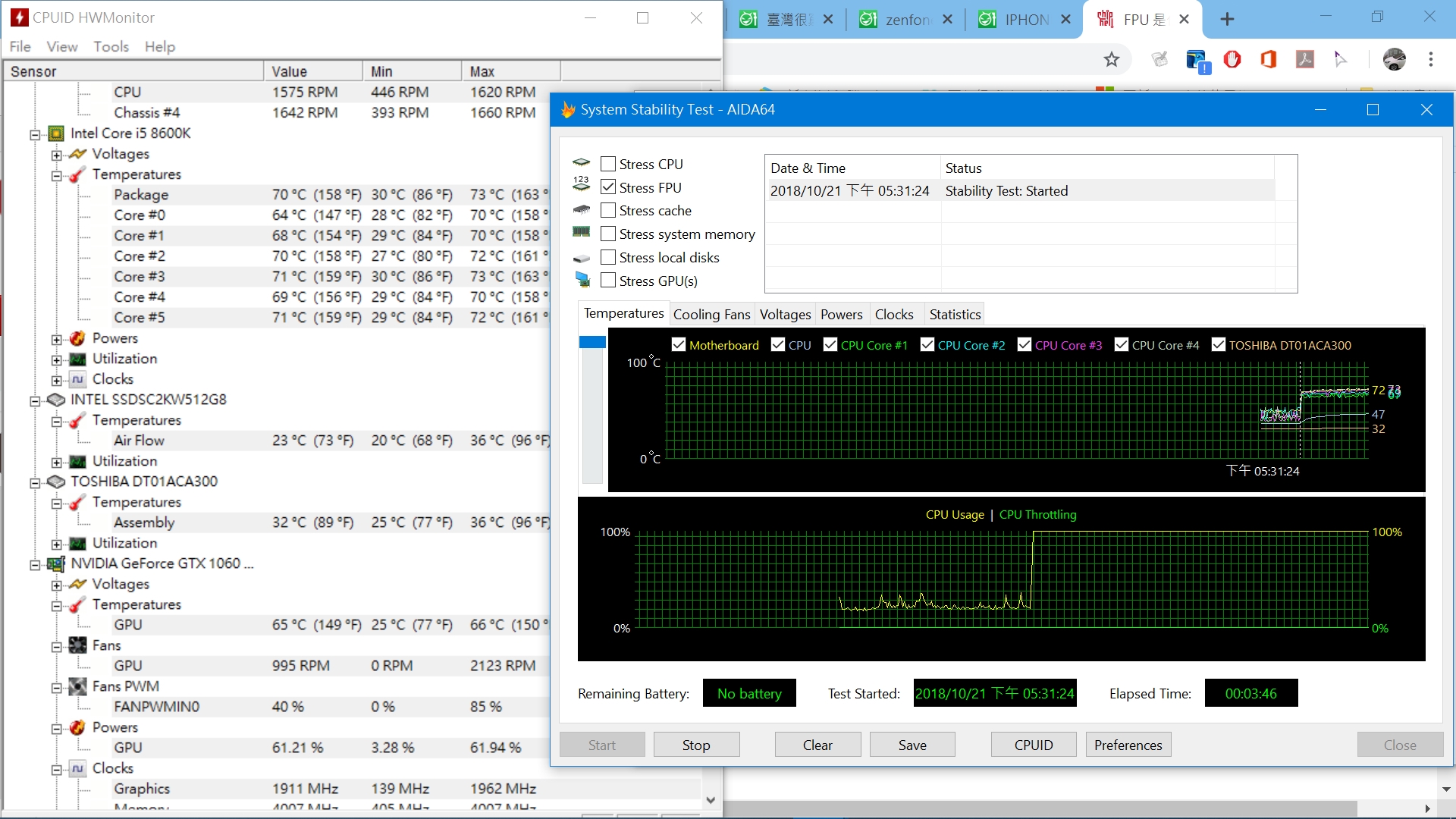Click the Fans icon under NVIDIA GeForce

tap(77, 645)
